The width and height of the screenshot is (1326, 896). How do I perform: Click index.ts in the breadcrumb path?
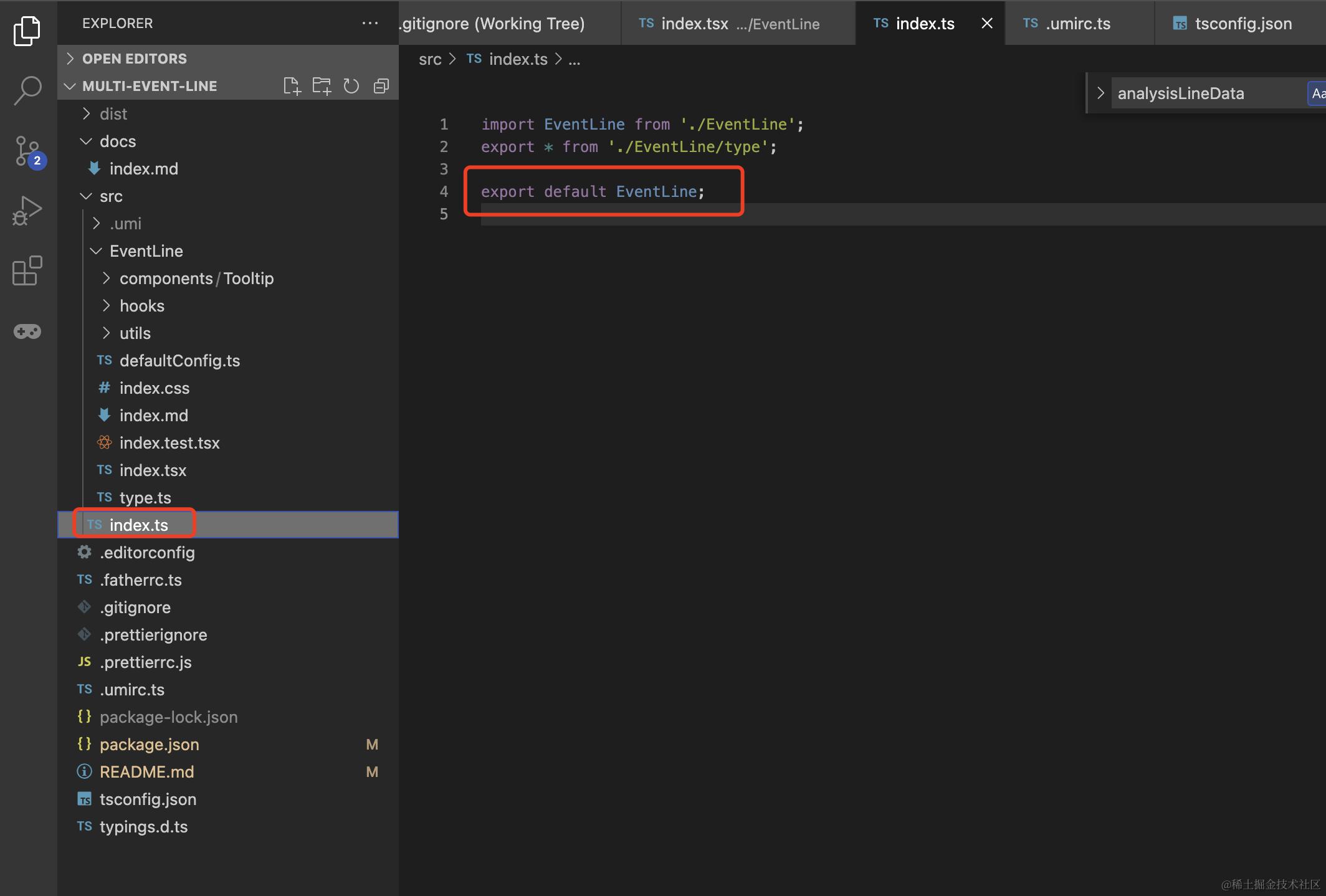pos(518,59)
